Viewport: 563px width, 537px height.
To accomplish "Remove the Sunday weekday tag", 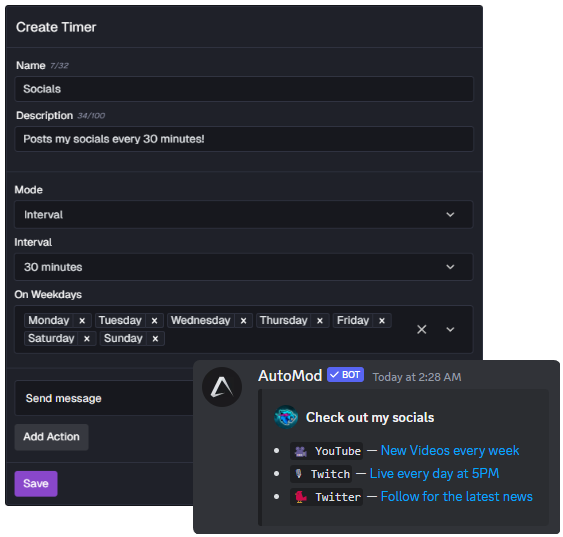I will click(x=155, y=338).
